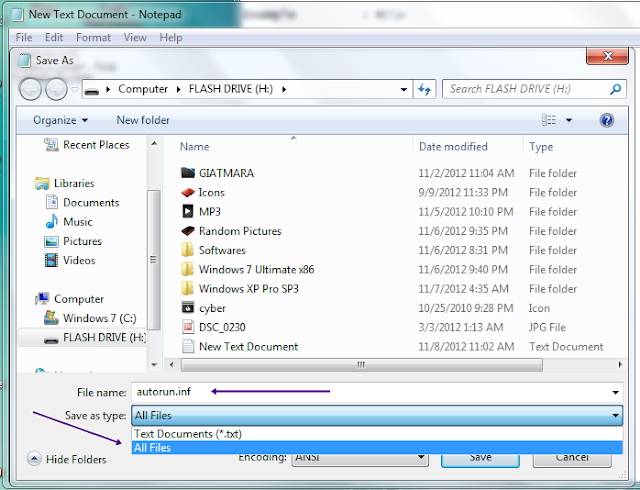Open the Notepad Edit menu
This screenshot has height=490, width=640.
click(x=54, y=38)
